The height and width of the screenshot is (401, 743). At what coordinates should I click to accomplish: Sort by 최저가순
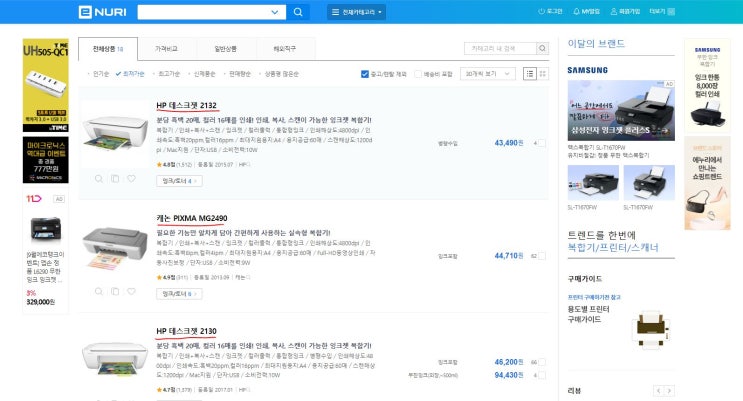pos(130,74)
